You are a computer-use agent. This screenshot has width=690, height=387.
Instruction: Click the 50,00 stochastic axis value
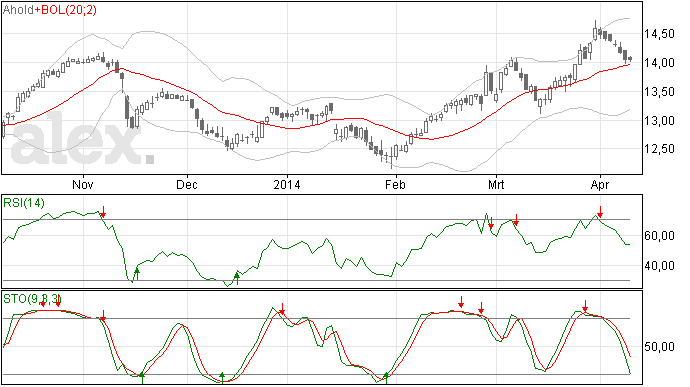[659, 347]
